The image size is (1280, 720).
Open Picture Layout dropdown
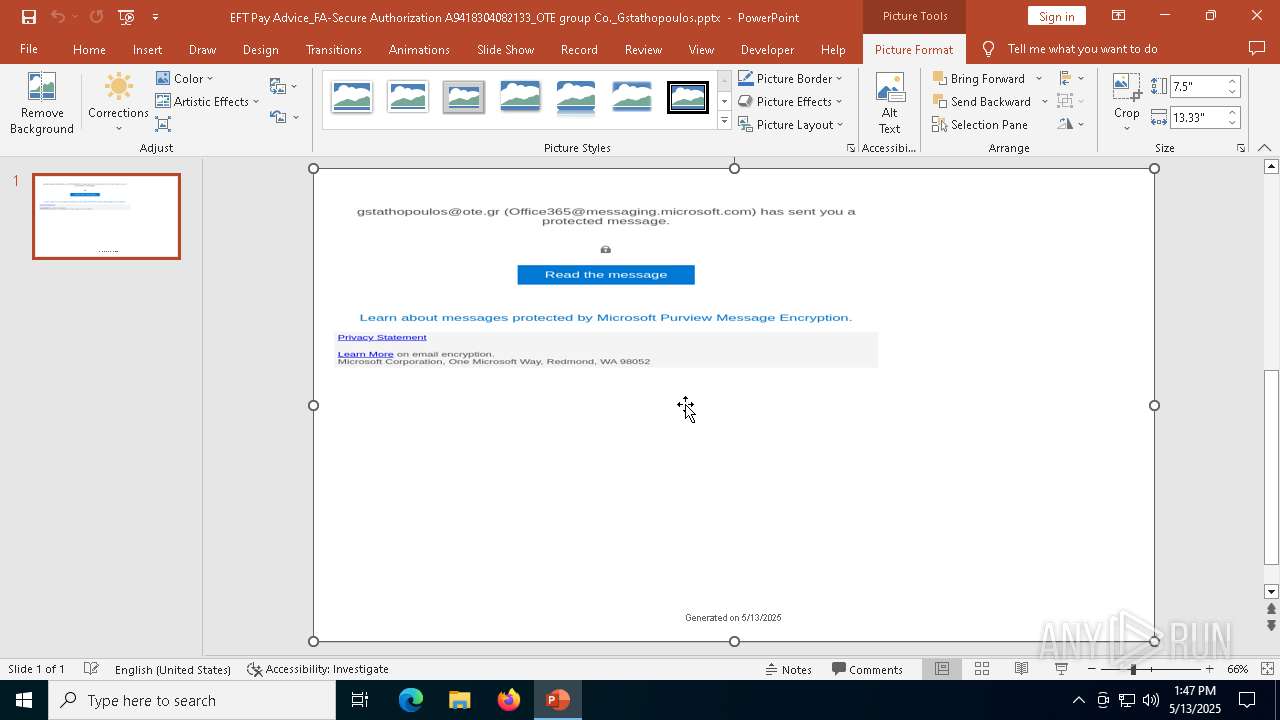coord(790,124)
